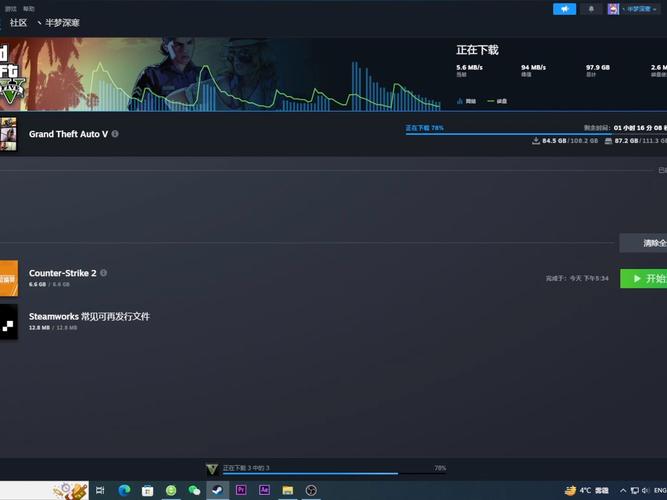Viewport: 667px width, 500px height.
Task: Click the 5.6 MB/s current speed value
Action: (469, 67)
